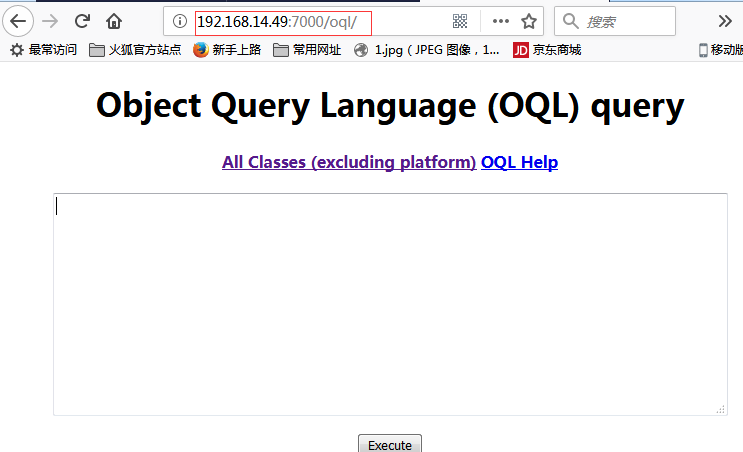The height and width of the screenshot is (452, 743).
Task: Open All Classes (excluding platform) link
Action: (349, 162)
